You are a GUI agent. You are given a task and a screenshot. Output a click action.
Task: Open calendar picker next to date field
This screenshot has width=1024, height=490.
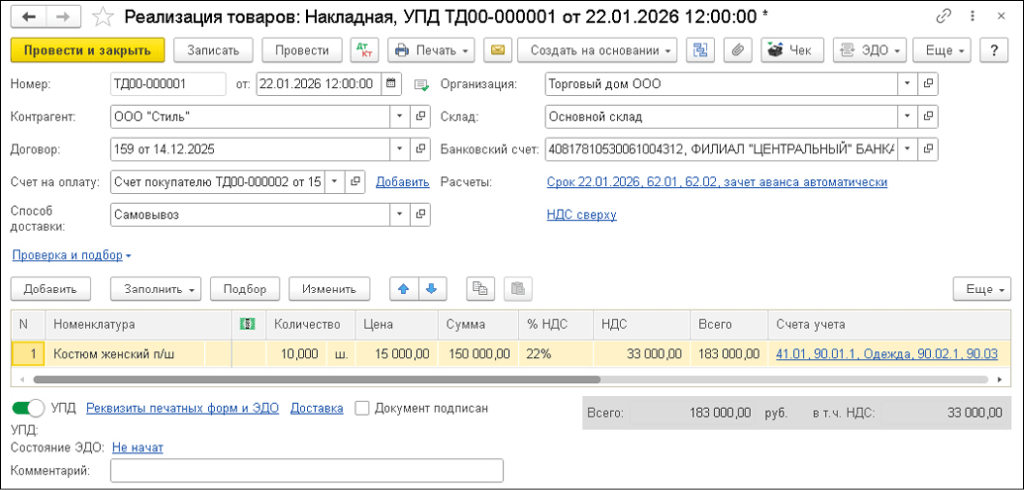tap(390, 84)
